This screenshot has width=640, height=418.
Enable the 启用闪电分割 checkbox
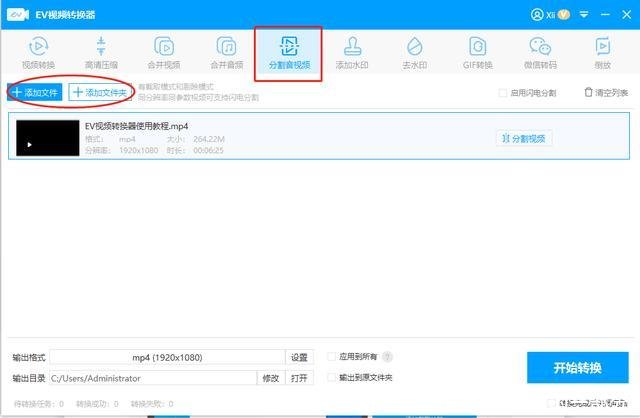(503, 93)
